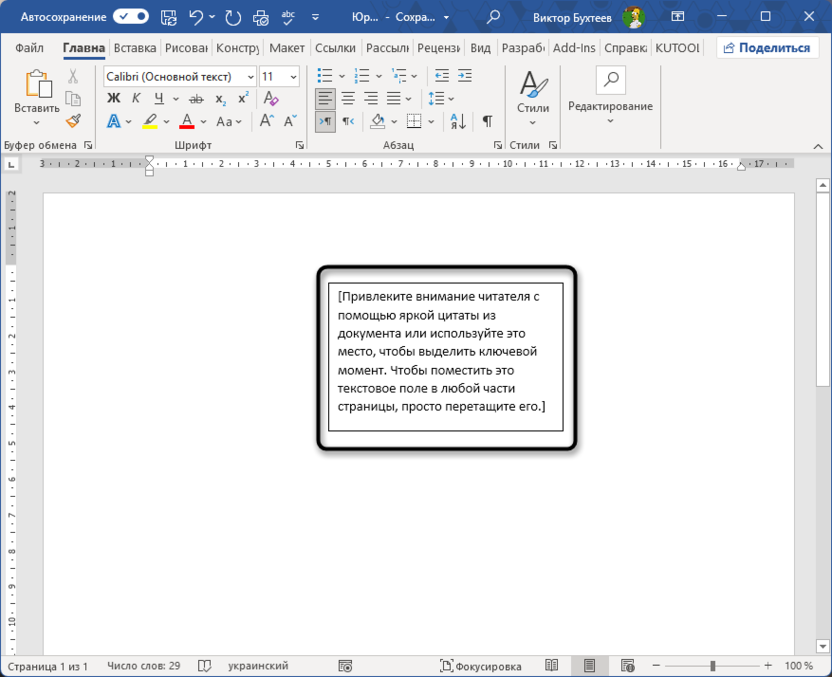Open the Sort dialog via the АЯ icon
This screenshot has height=677, width=832.
455,121
